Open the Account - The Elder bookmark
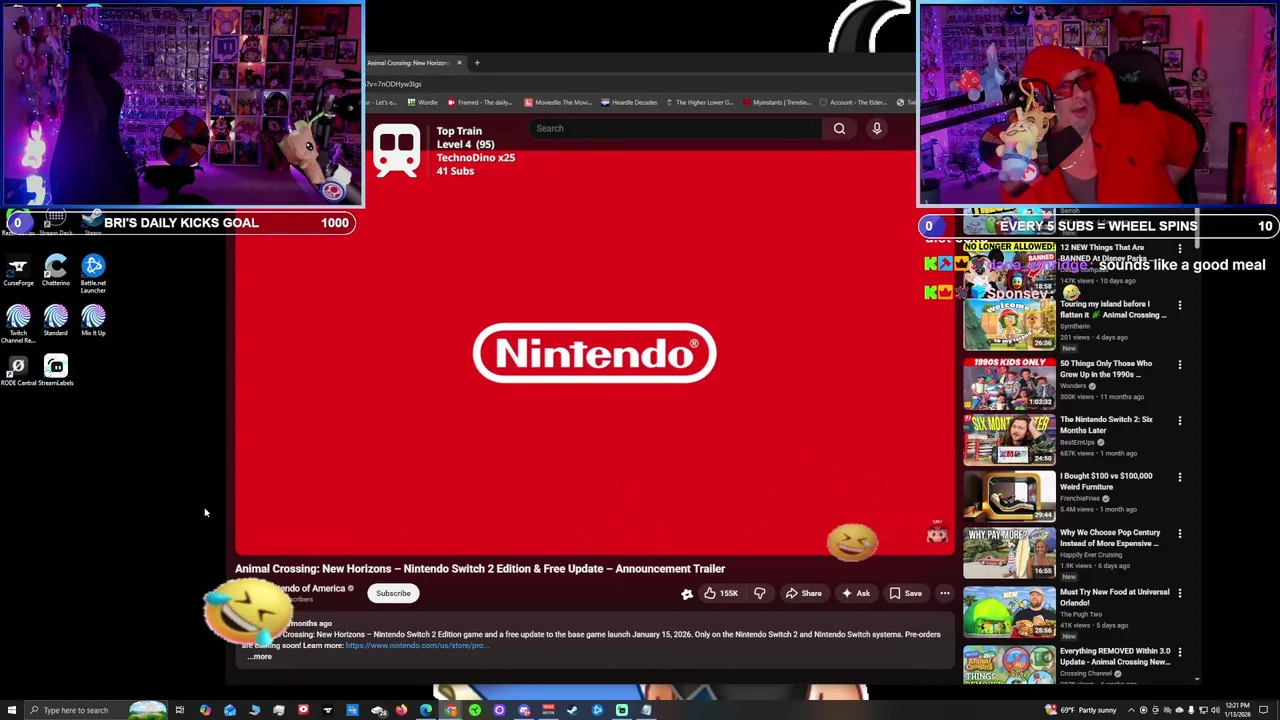This screenshot has height=720, width=1280. pyautogui.click(x=853, y=102)
